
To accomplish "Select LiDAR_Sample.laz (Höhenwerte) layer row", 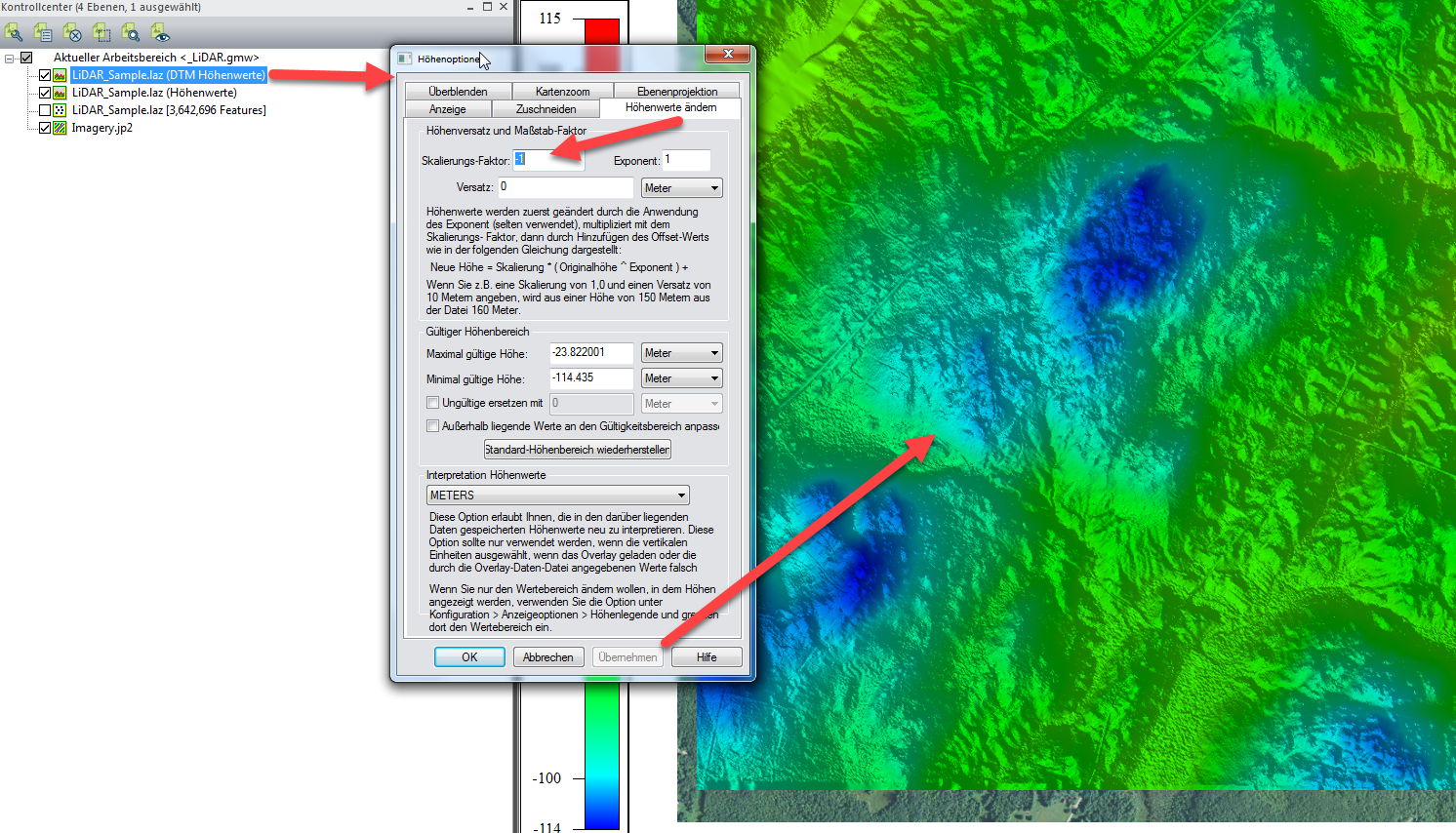I will click(154, 93).
